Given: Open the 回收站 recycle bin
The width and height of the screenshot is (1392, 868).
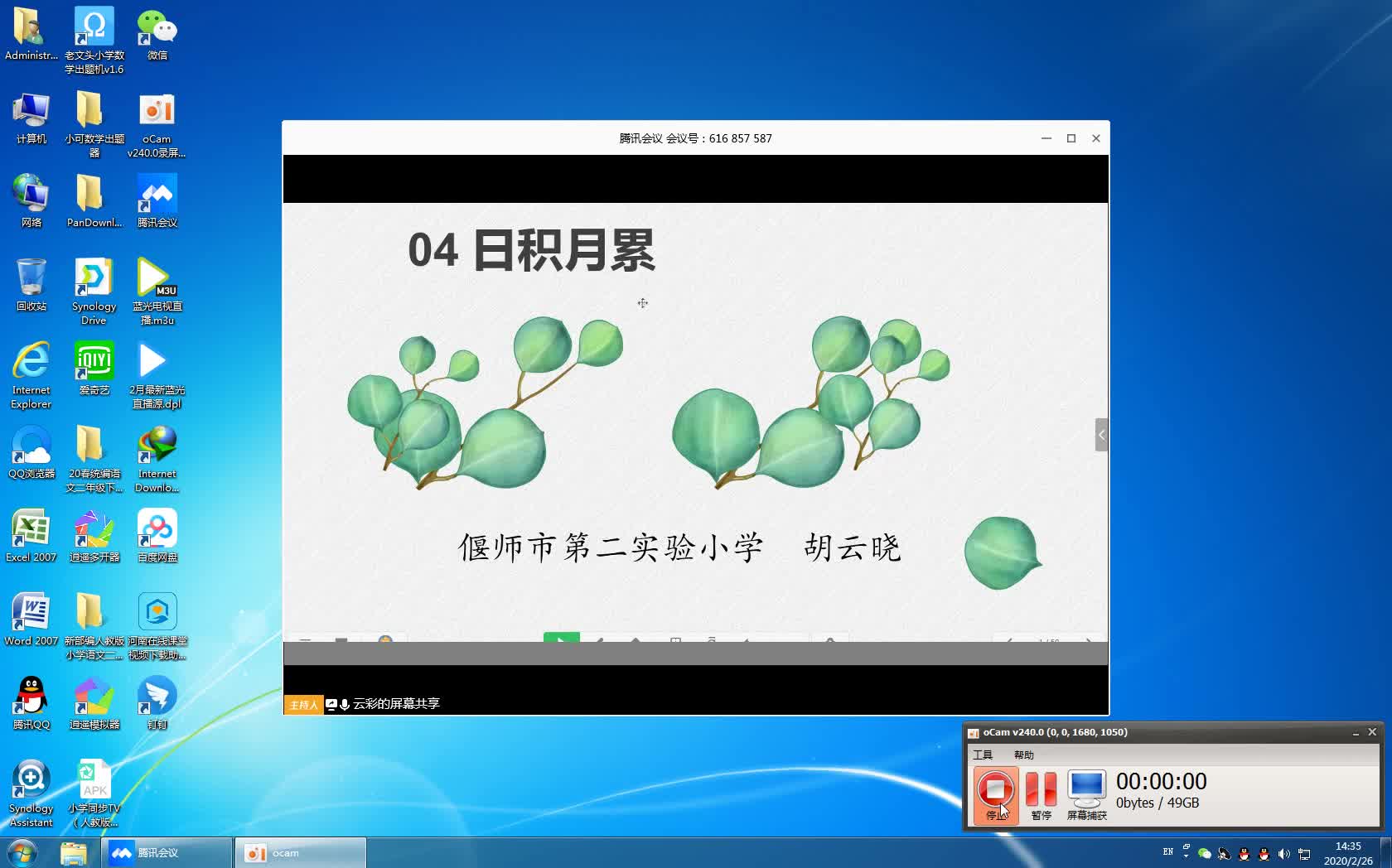Looking at the screenshot, I should [x=31, y=285].
